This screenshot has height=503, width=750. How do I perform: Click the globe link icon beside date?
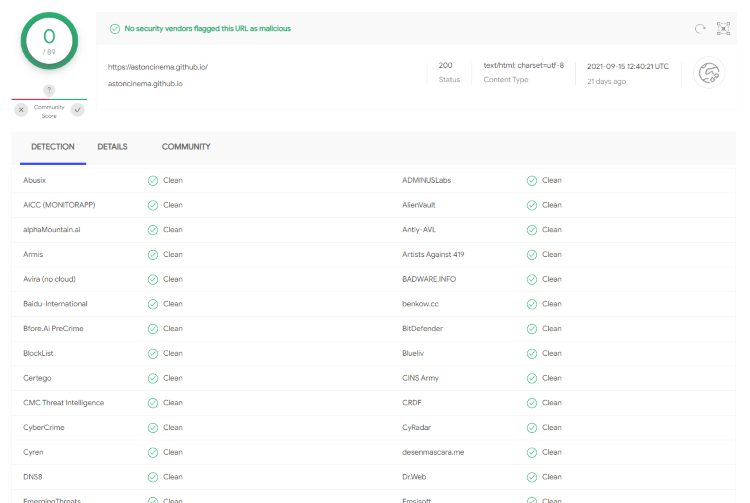click(709, 73)
